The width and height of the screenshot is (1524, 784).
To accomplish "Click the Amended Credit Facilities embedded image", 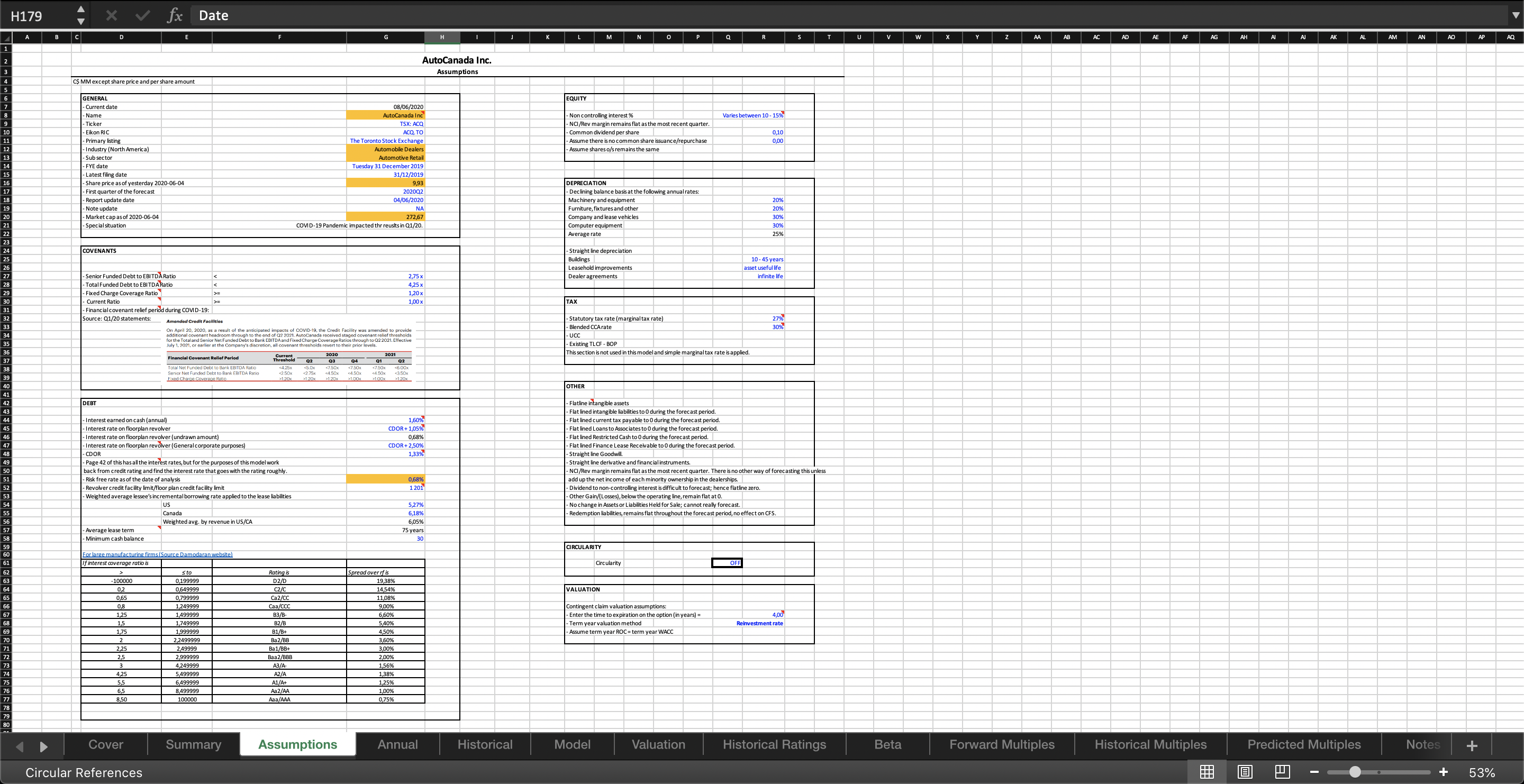I will click(289, 350).
